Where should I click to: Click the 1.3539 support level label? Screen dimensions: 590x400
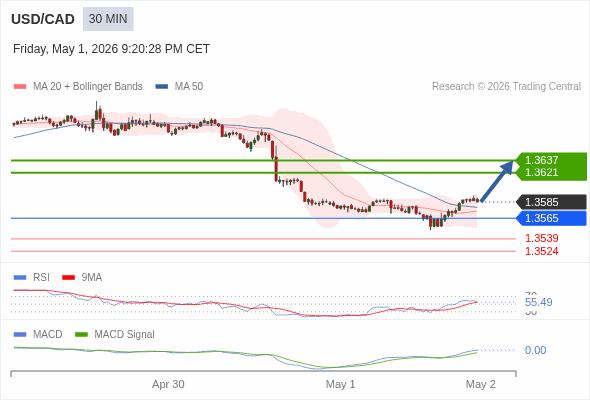click(x=541, y=238)
